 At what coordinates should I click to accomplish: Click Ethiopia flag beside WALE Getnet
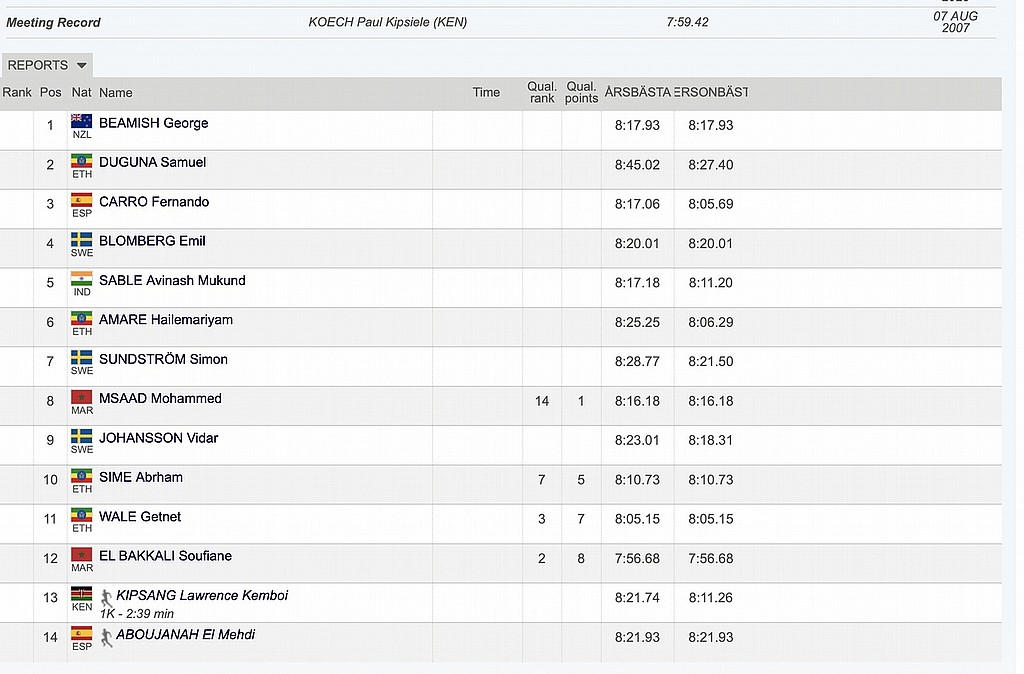coord(82,515)
